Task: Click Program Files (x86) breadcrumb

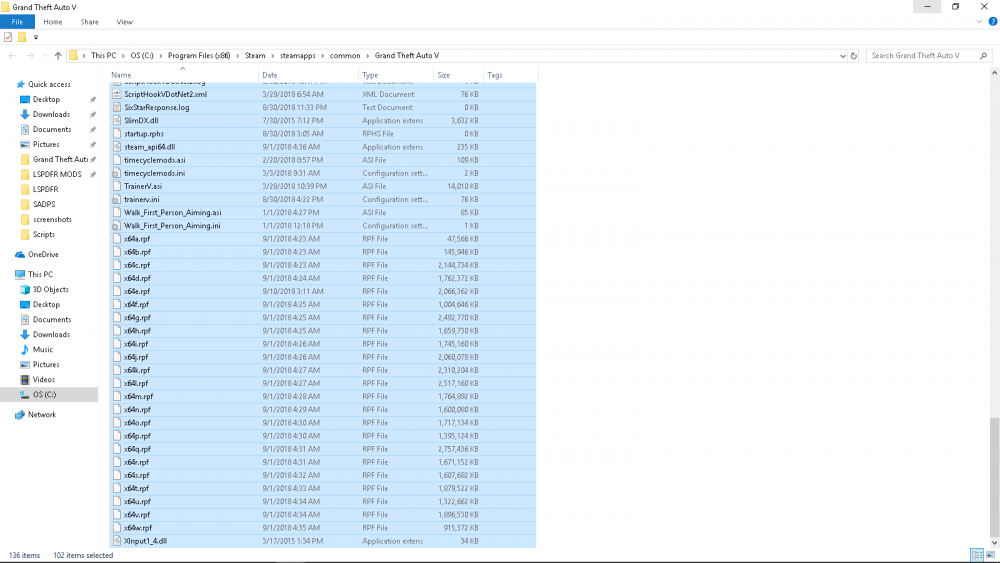Action: (199, 55)
